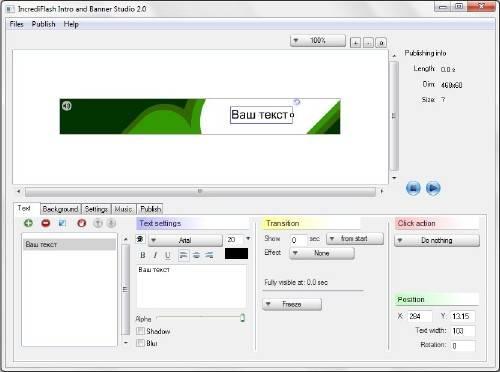This screenshot has height=372, width=500.
Task: Click the text list scroll down arrow
Action: (x=125, y=343)
